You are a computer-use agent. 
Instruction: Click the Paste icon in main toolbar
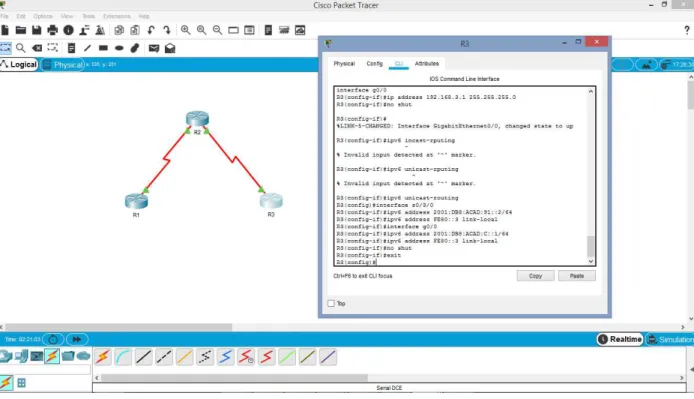tap(135, 30)
